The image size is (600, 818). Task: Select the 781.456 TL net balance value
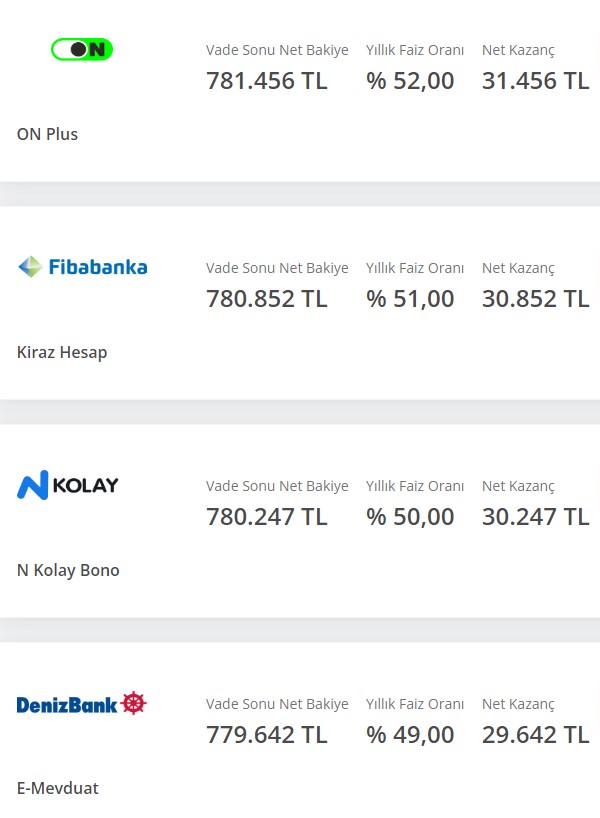pos(267,81)
